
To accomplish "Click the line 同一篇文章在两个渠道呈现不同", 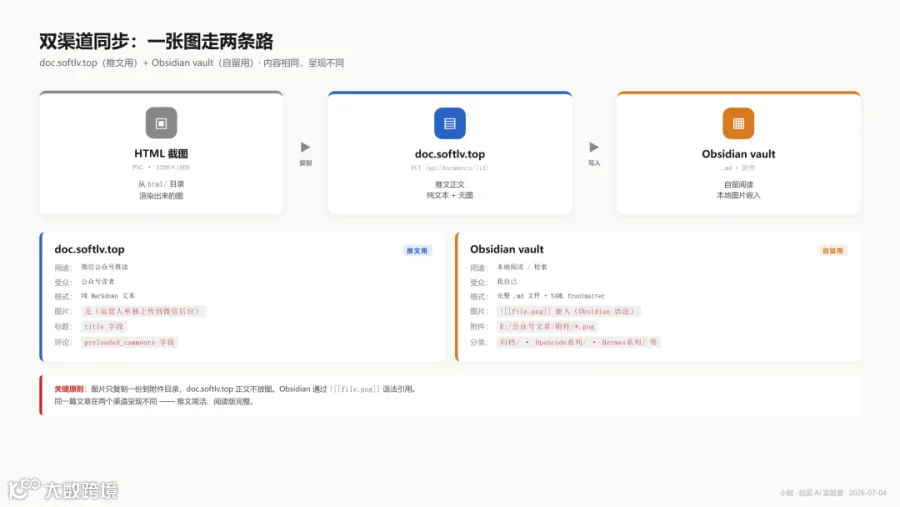I will point(106,401).
